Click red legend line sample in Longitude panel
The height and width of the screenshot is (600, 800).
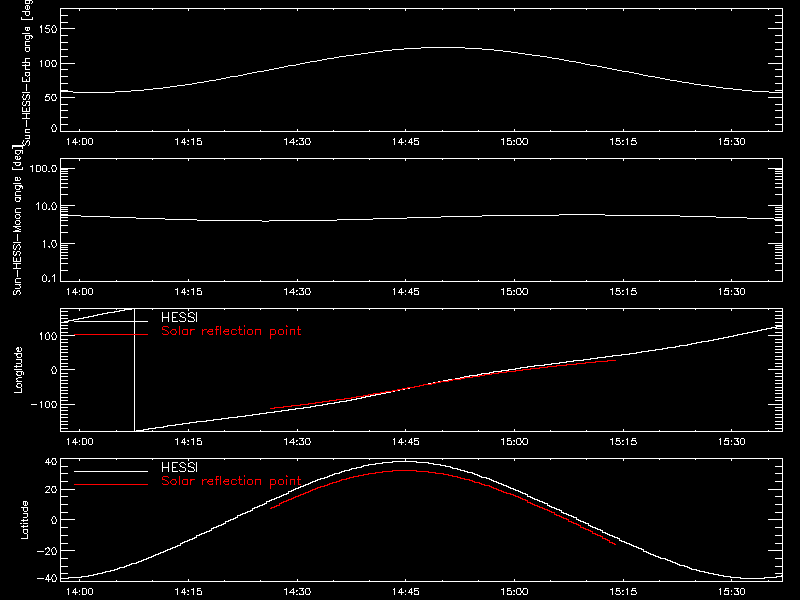111,335
